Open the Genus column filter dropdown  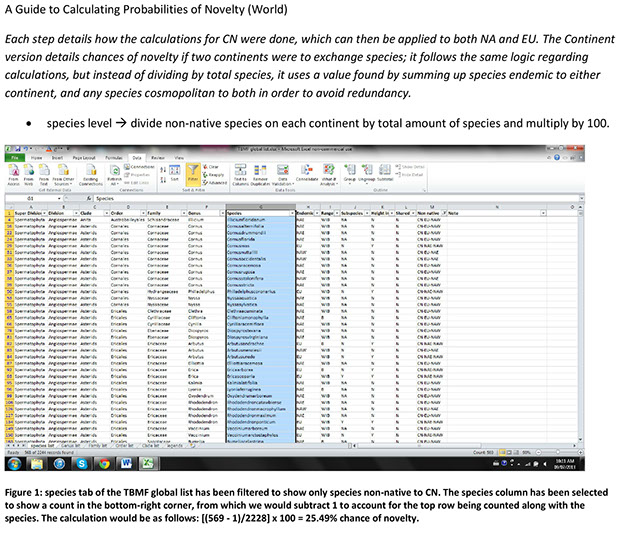click(222, 213)
